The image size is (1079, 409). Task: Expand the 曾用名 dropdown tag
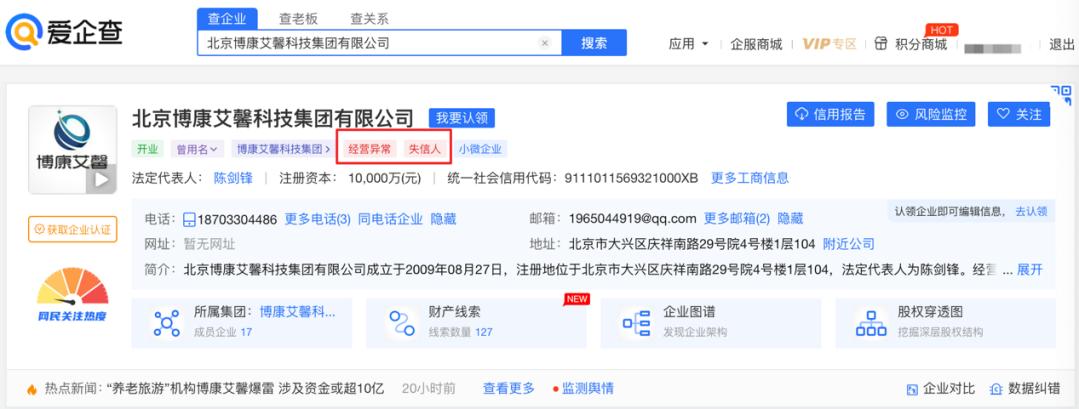[x=197, y=149]
